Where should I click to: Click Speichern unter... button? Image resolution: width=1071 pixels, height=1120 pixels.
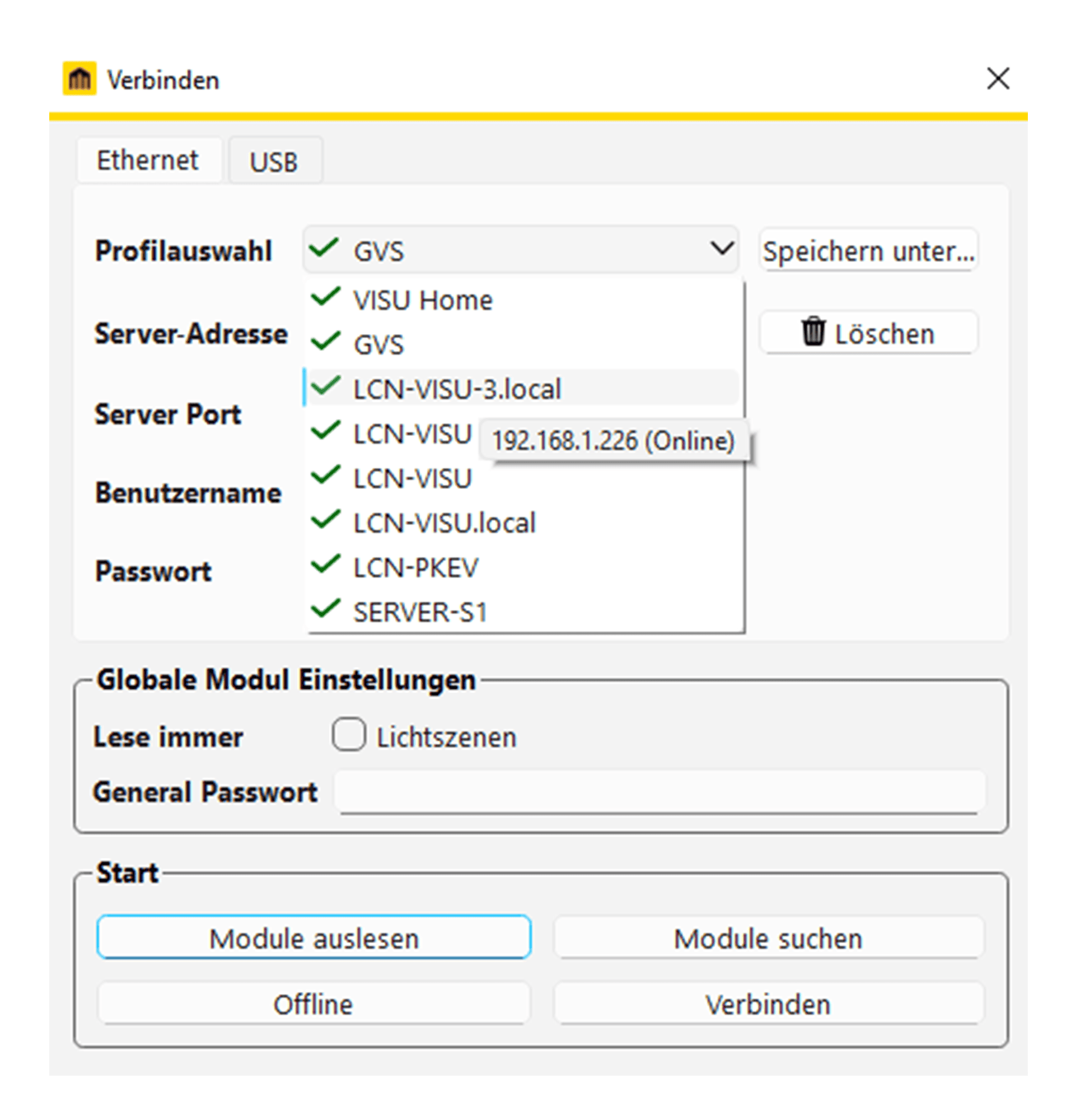868,251
